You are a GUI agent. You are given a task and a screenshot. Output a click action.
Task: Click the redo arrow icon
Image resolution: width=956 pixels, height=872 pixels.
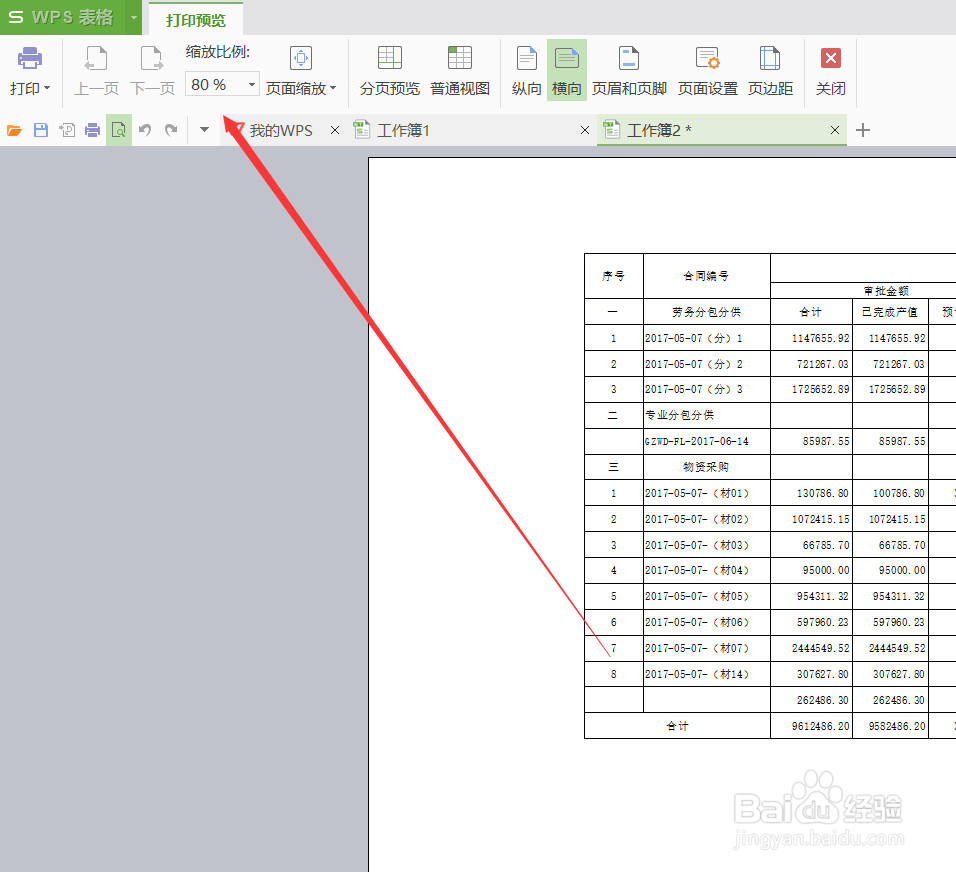[x=171, y=130]
